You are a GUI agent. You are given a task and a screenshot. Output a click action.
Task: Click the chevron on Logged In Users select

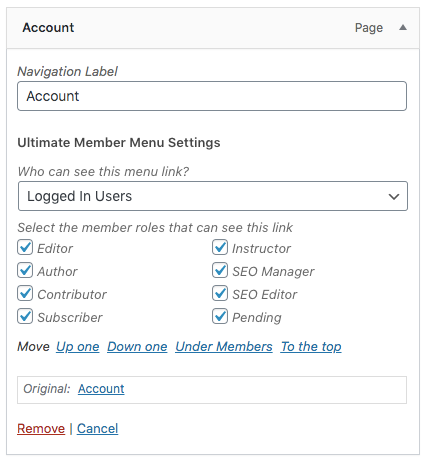[x=394, y=197]
